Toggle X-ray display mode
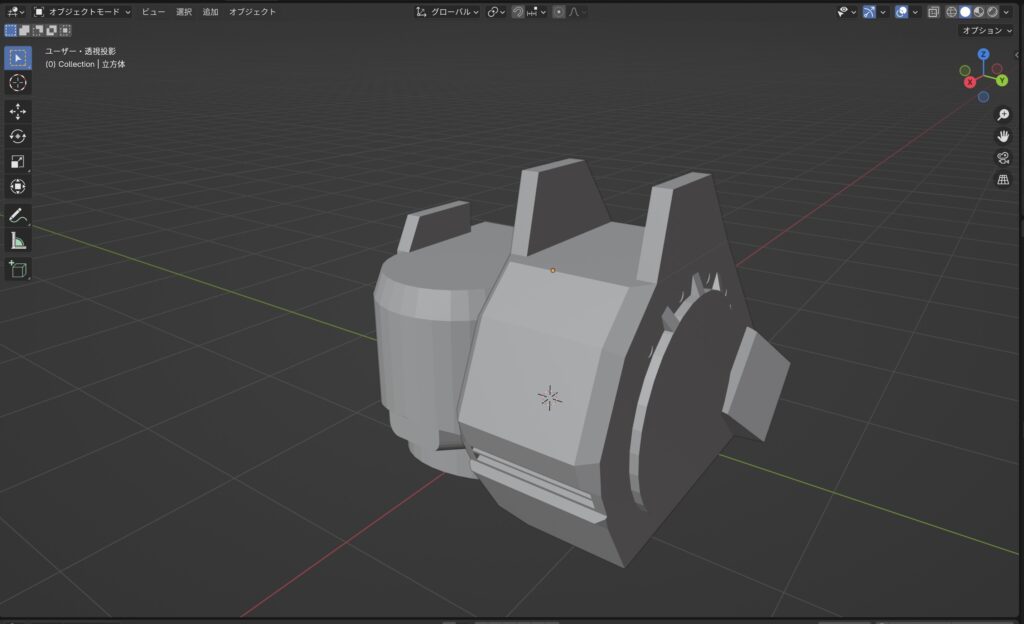Screen dimensions: 1024x624 (933, 12)
